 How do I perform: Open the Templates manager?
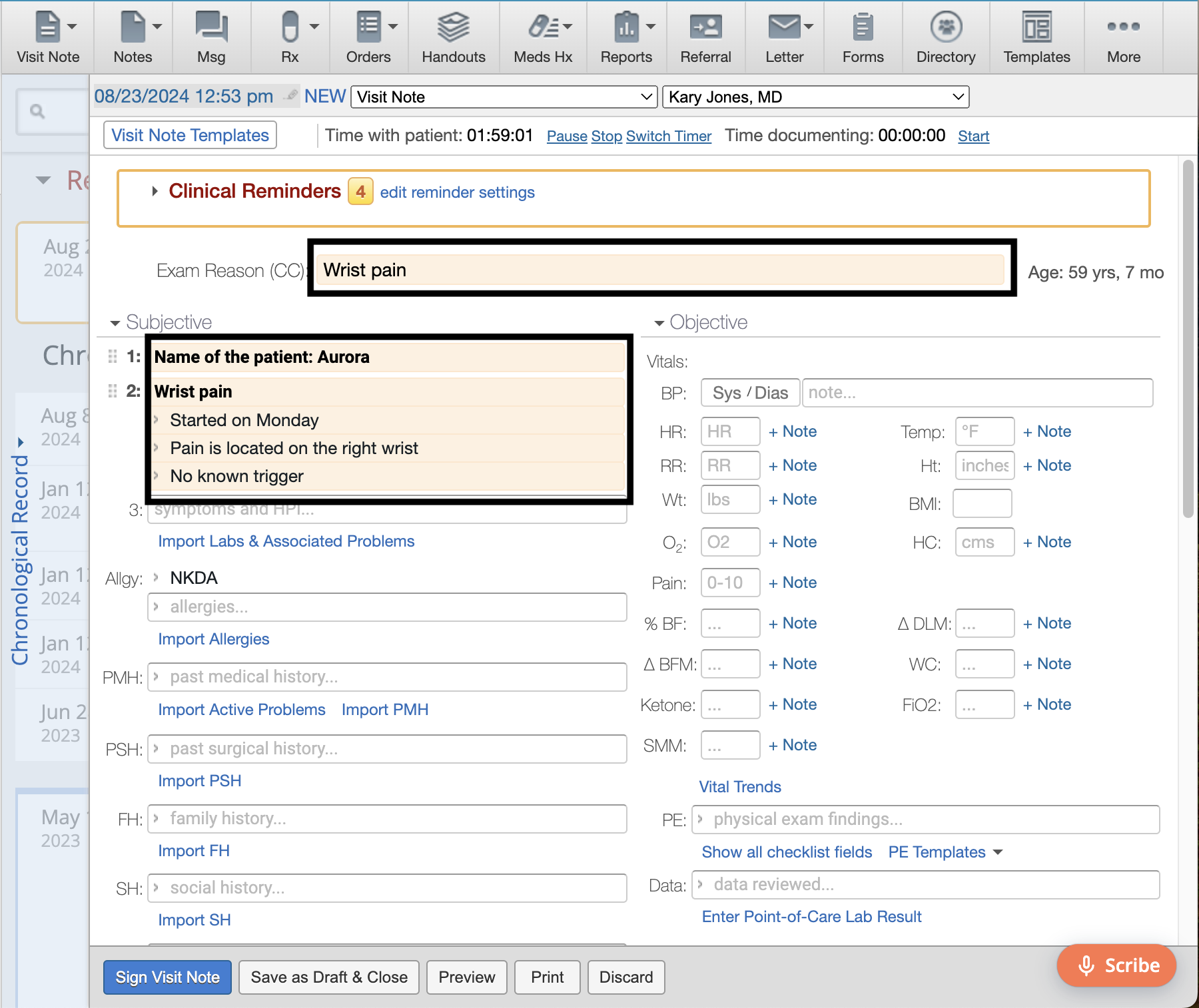tap(1036, 37)
